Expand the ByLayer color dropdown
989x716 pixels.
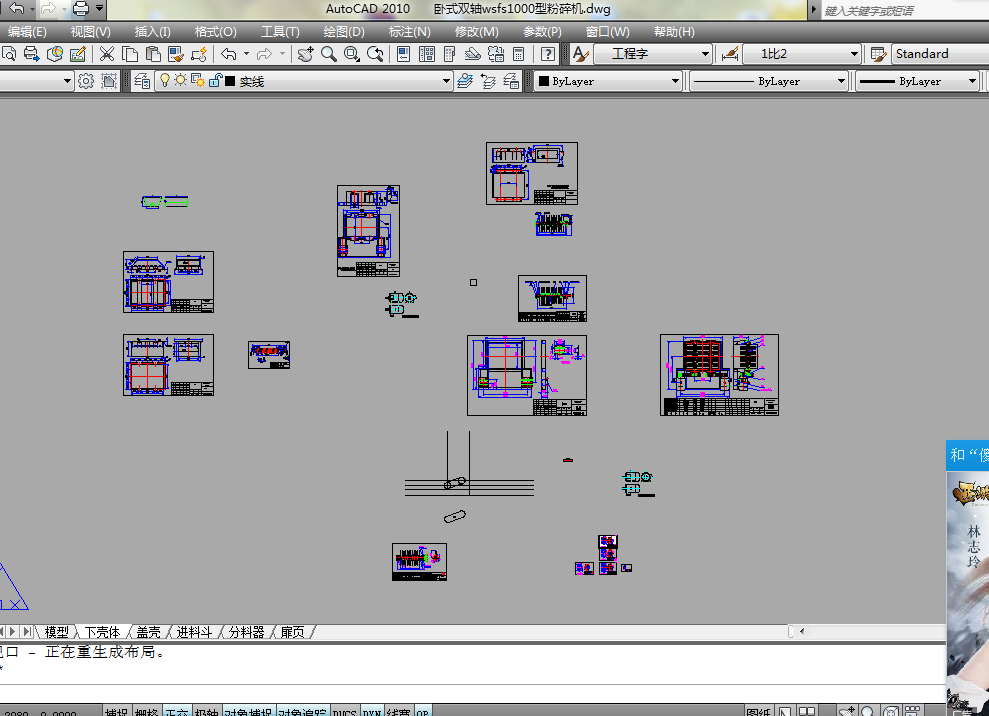pyautogui.click(x=675, y=81)
